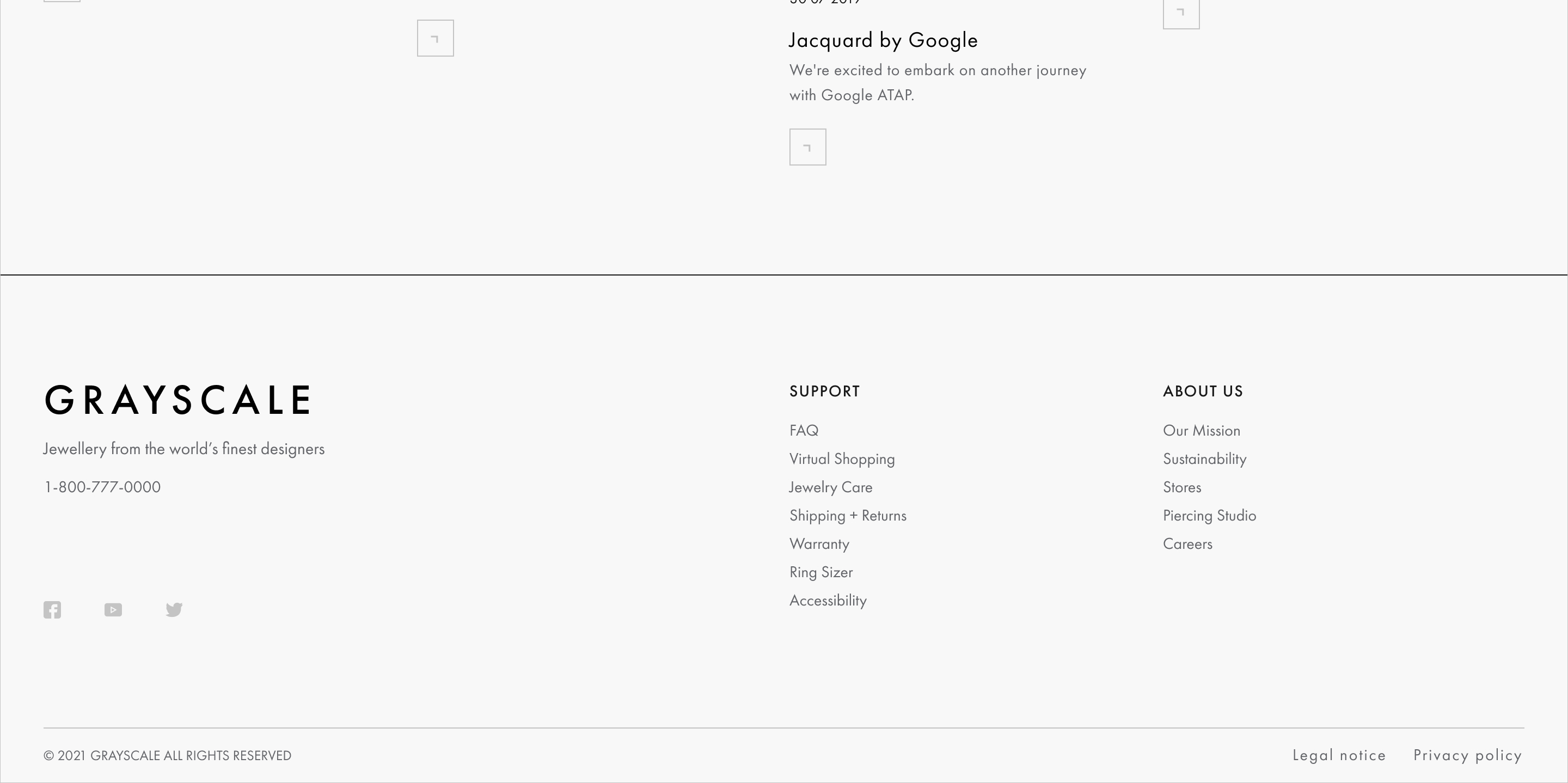The image size is (1568, 783).
Task: Open the Accessibility link
Action: 828,601
